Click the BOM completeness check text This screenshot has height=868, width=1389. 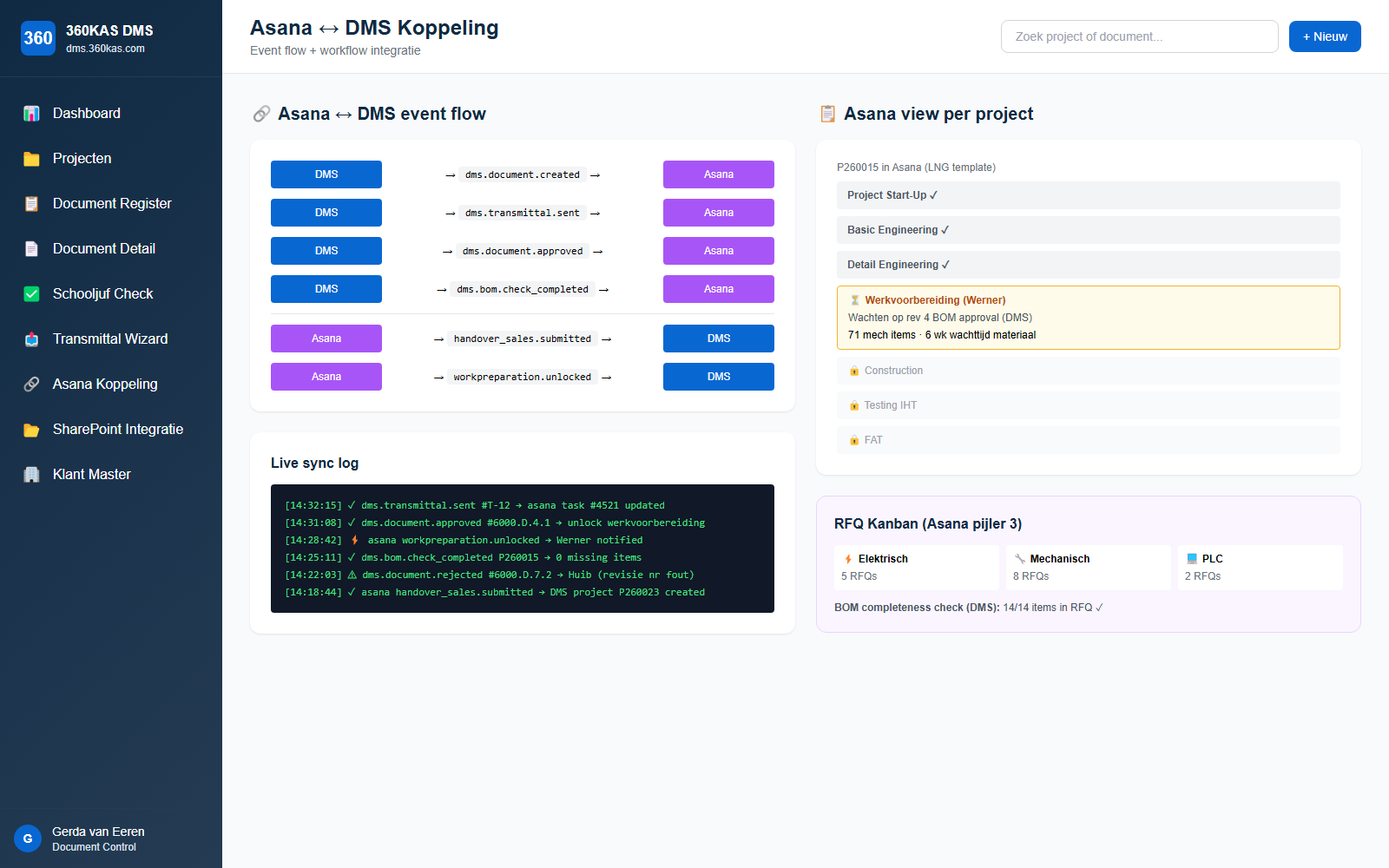pyautogui.click(x=969, y=608)
